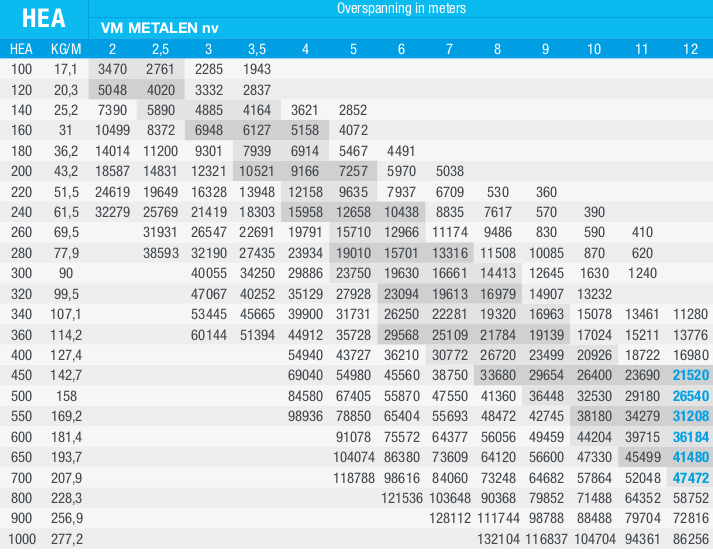Screen dimensions: 713x552
Task: Select cell 2852 in HEA 140 row
Action: coord(353,110)
